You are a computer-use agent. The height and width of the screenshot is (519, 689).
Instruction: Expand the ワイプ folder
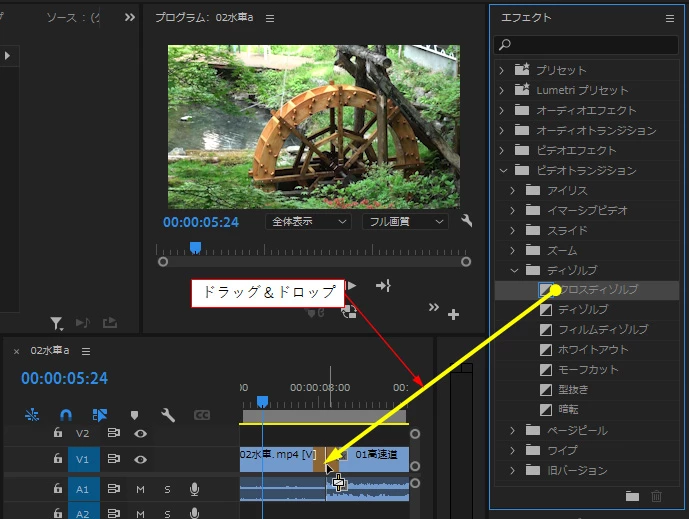click(512, 450)
